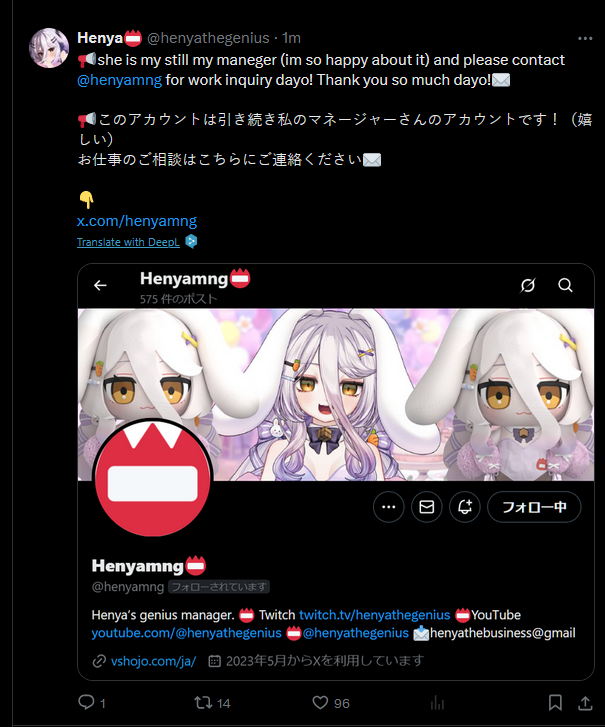This screenshot has width=605, height=727.
Task: Click the circular slashed icon beside search
Action: click(x=528, y=285)
